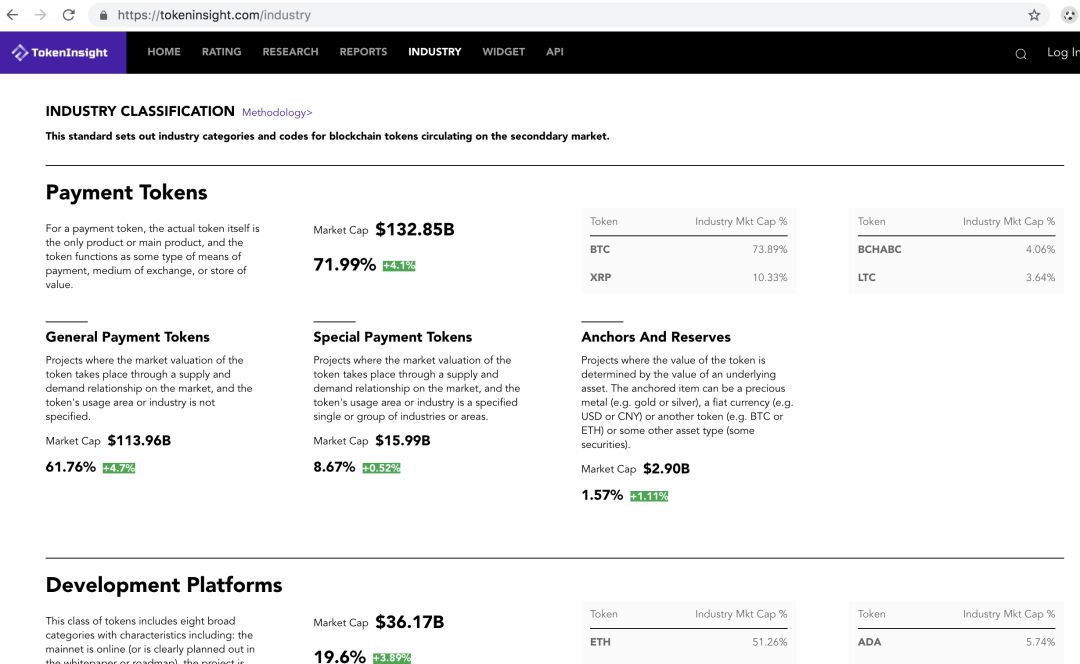Select the General Payment Tokens heading
Screen dimensions: 1080x664
[x=127, y=337]
